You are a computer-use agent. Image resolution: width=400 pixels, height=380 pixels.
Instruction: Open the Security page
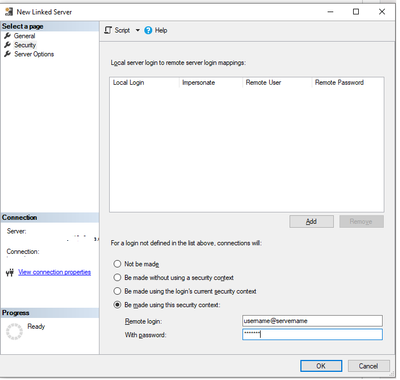tap(25, 45)
